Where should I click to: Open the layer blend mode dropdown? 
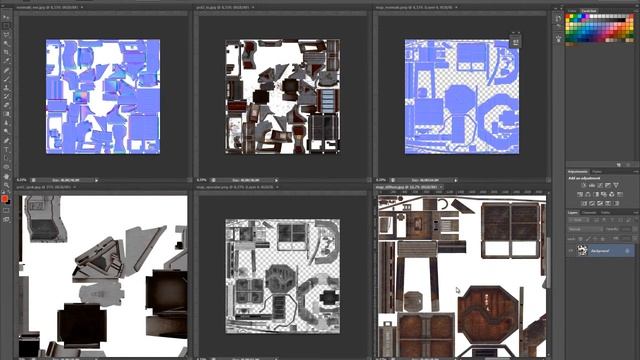tap(586, 229)
